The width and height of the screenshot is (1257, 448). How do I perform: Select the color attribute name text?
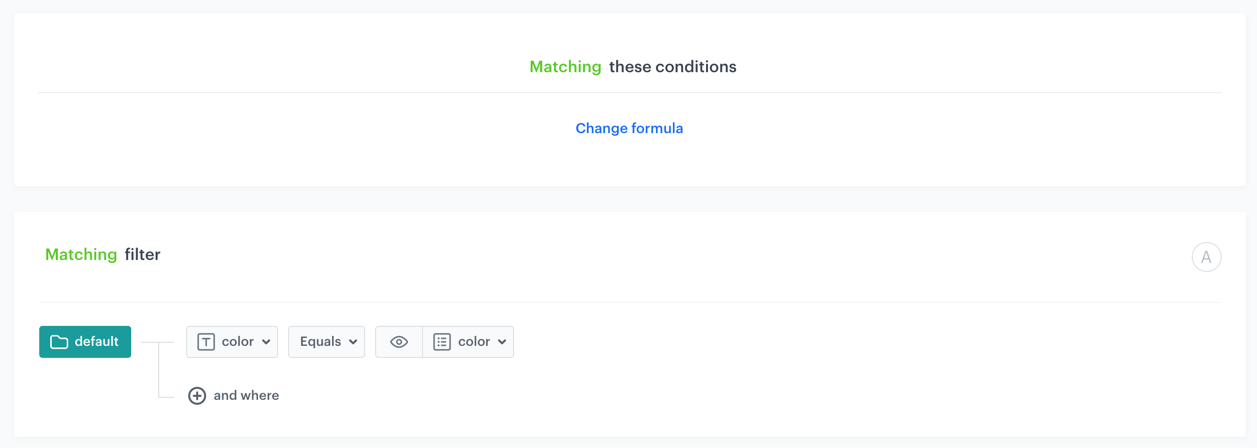click(238, 342)
